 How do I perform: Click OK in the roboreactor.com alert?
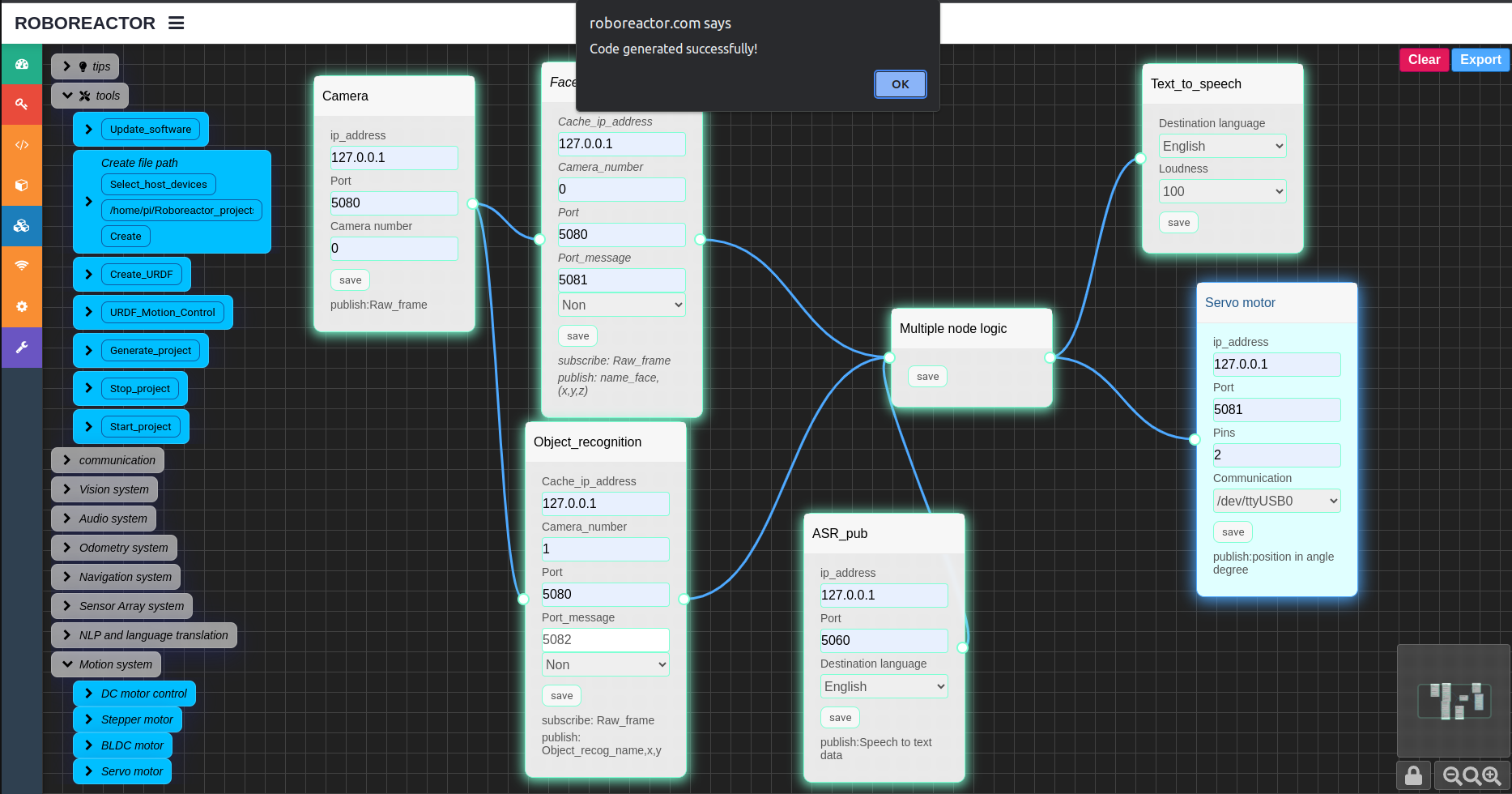(901, 84)
